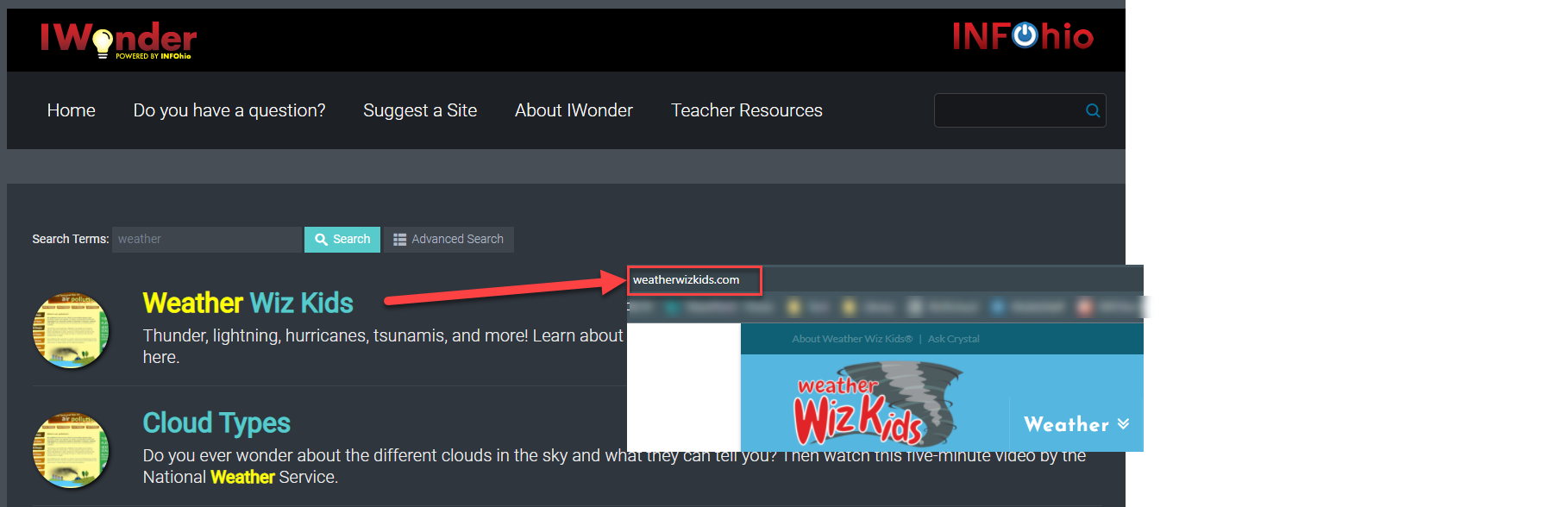Open Suggest a Site page

click(x=420, y=110)
